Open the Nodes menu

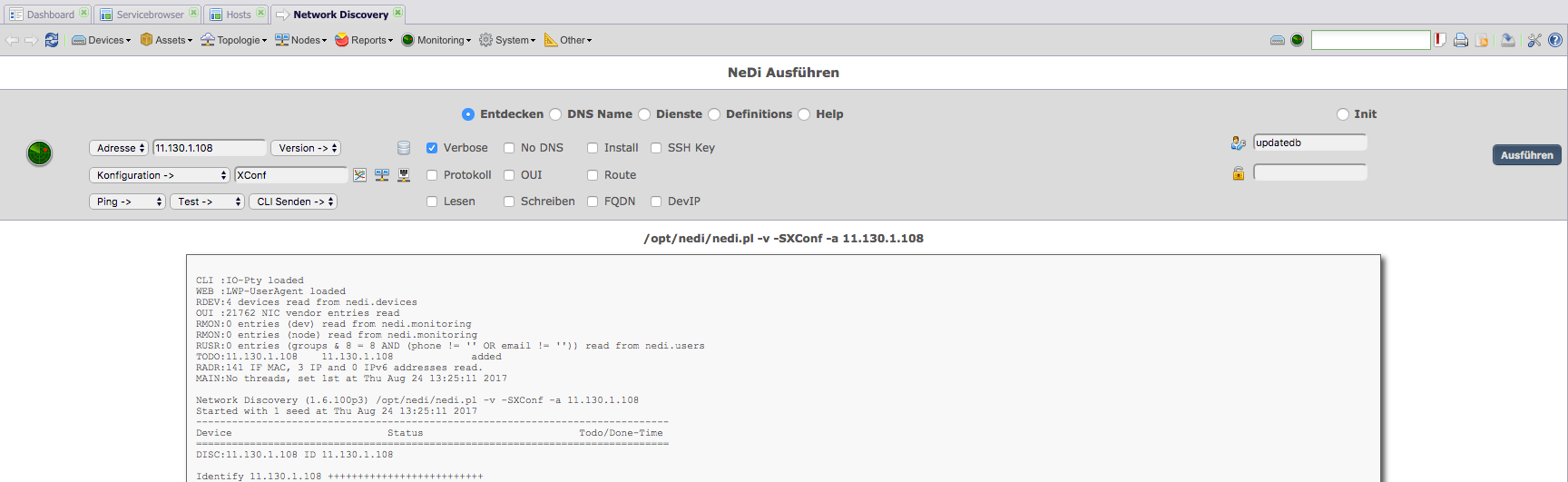click(300, 40)
